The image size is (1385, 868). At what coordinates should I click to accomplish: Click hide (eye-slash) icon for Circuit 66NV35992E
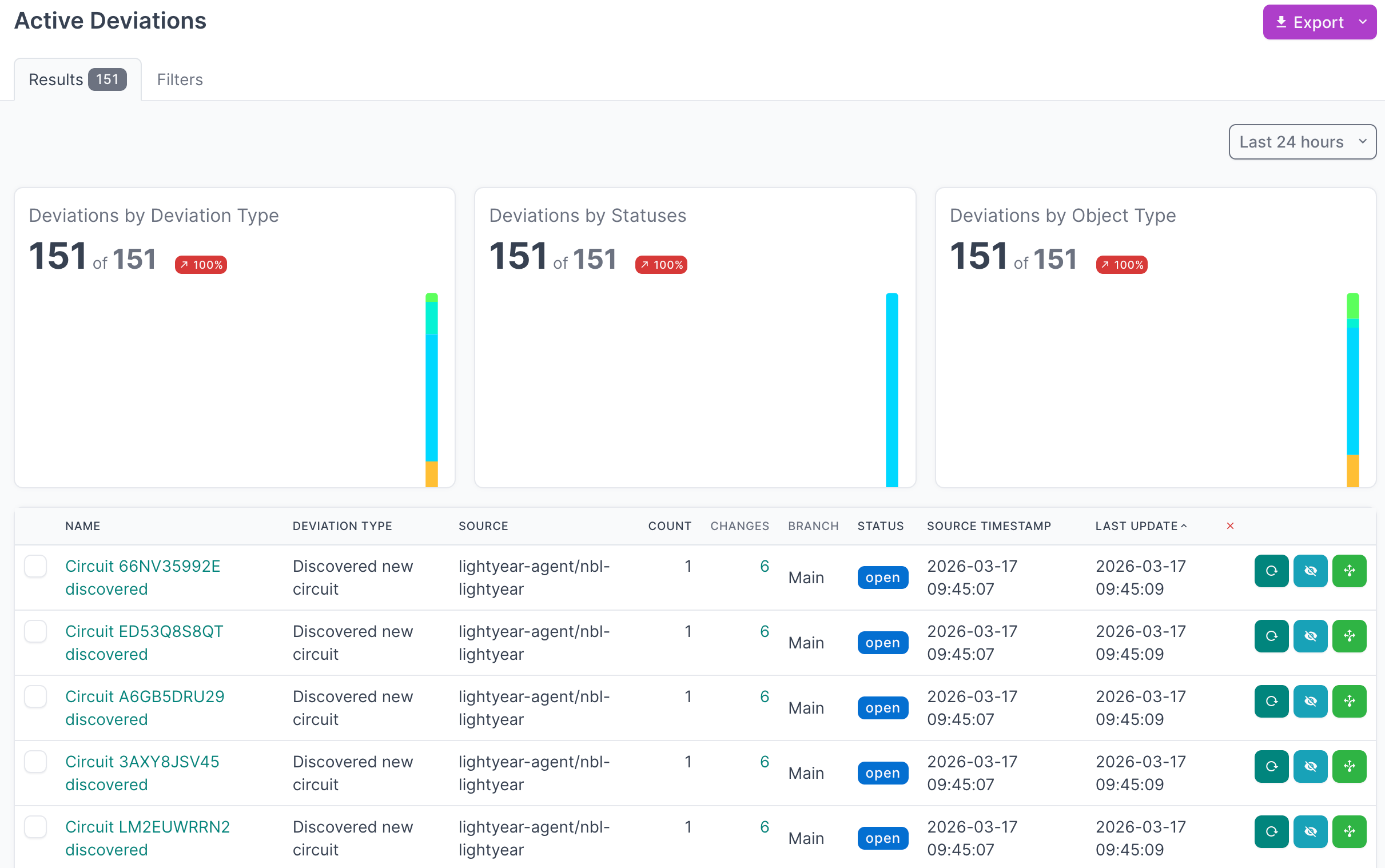coord(1310,571)
